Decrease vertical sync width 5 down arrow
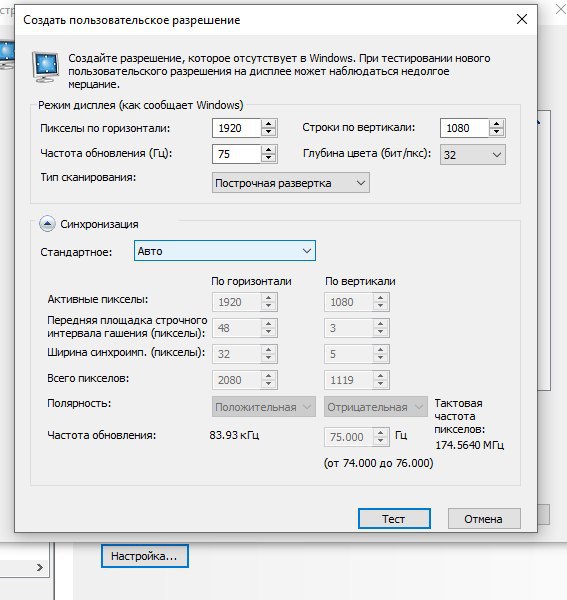The image size is (567, 600). [380, 358]
